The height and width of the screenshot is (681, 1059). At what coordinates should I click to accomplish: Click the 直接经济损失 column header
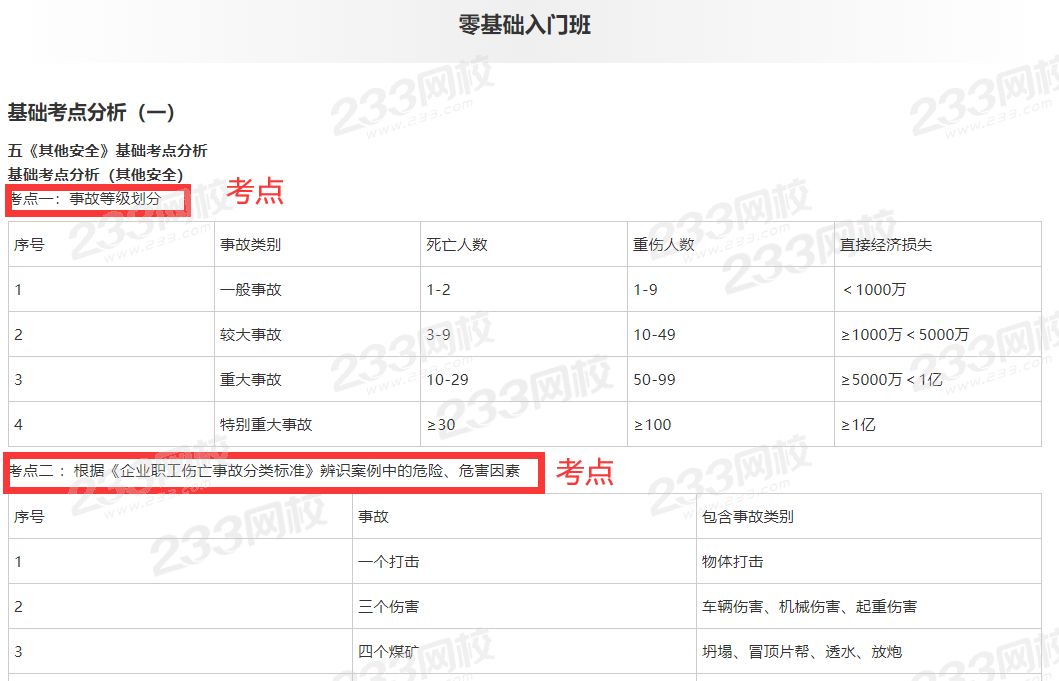pos(886,244)
